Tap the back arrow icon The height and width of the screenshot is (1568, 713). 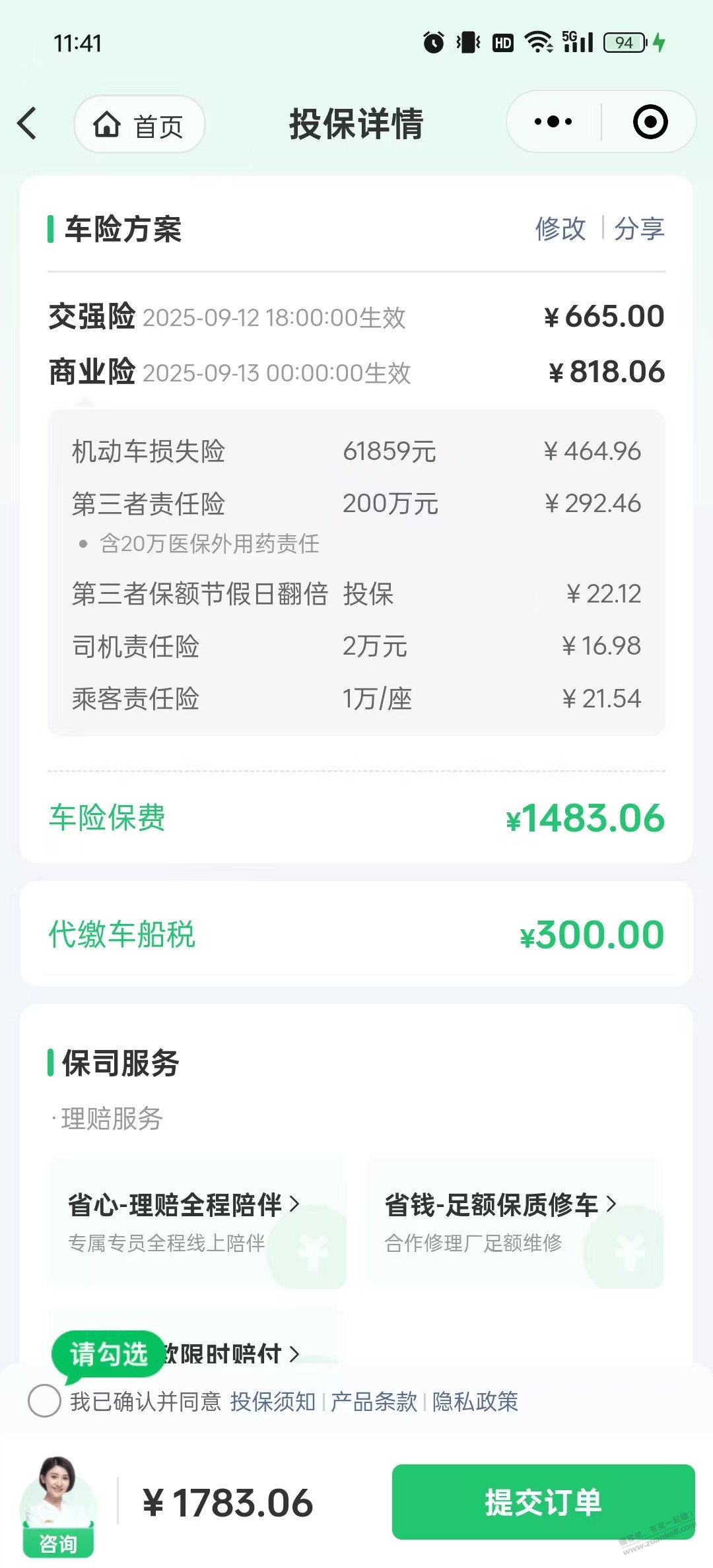27,123
